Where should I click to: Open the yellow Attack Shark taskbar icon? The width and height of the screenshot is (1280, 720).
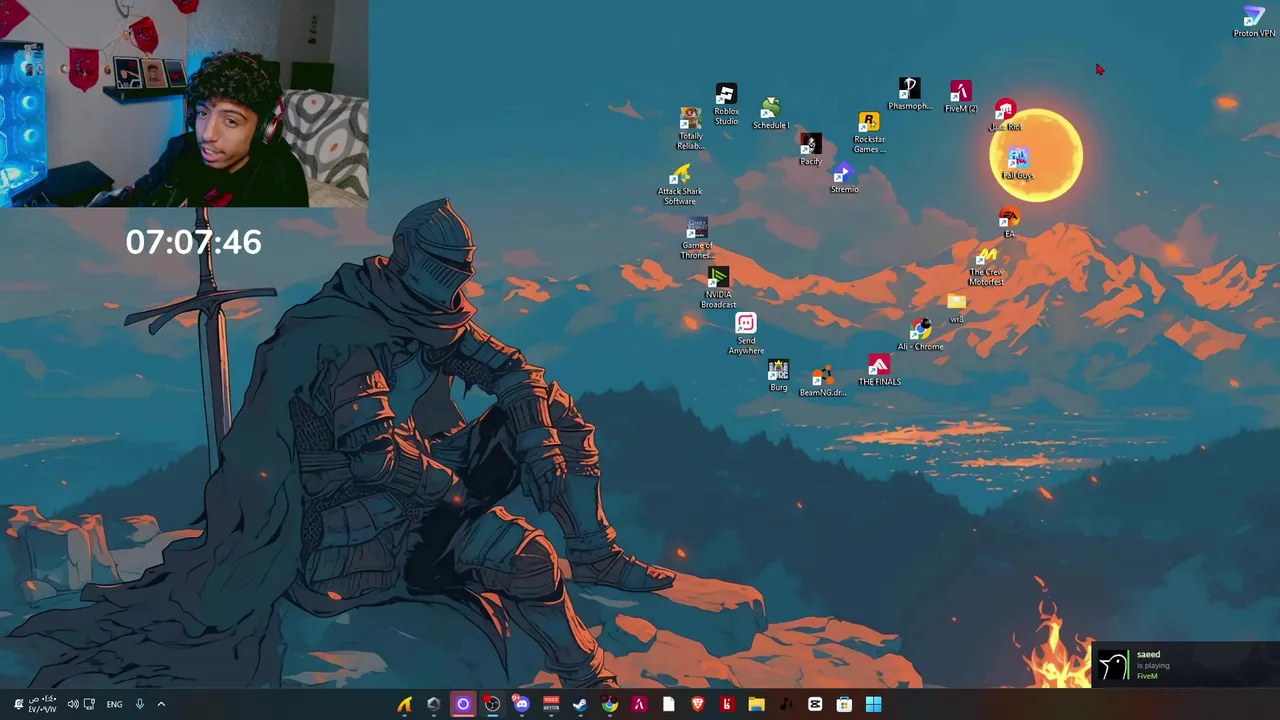tap(404, 704)
